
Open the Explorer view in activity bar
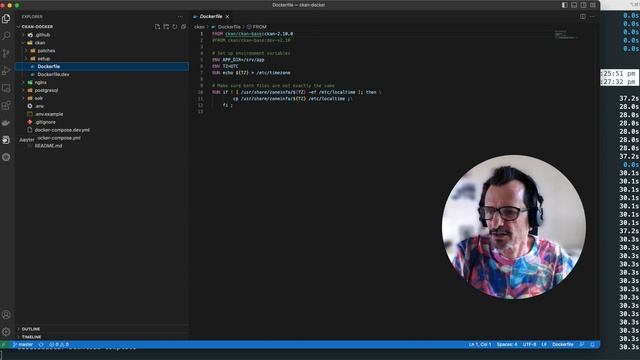[x=6, y=19]
